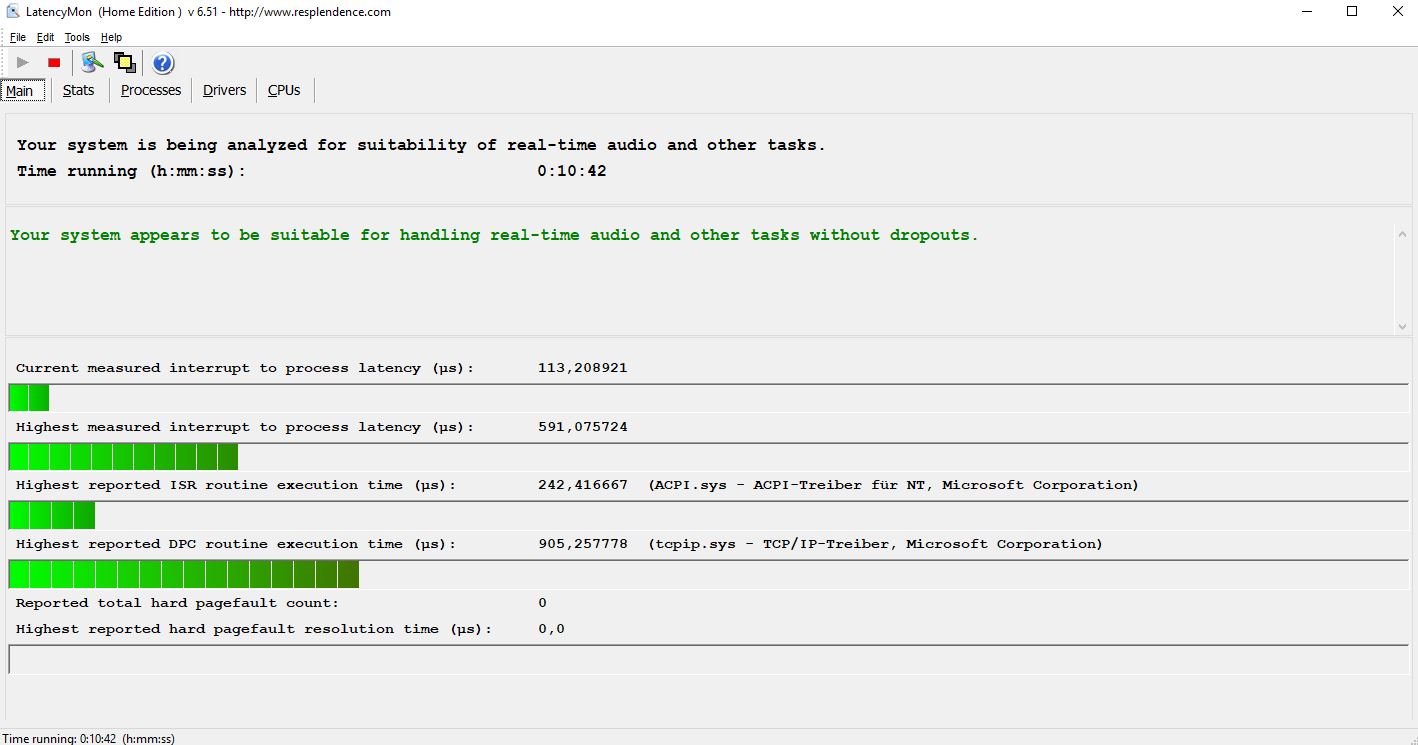Open the Tools menu
The image size is (1418, 745).
pos(77,37)
